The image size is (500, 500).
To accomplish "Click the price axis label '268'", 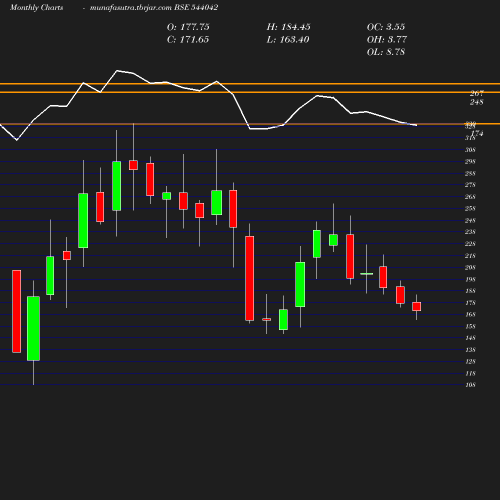I will (x=470, y=197).
